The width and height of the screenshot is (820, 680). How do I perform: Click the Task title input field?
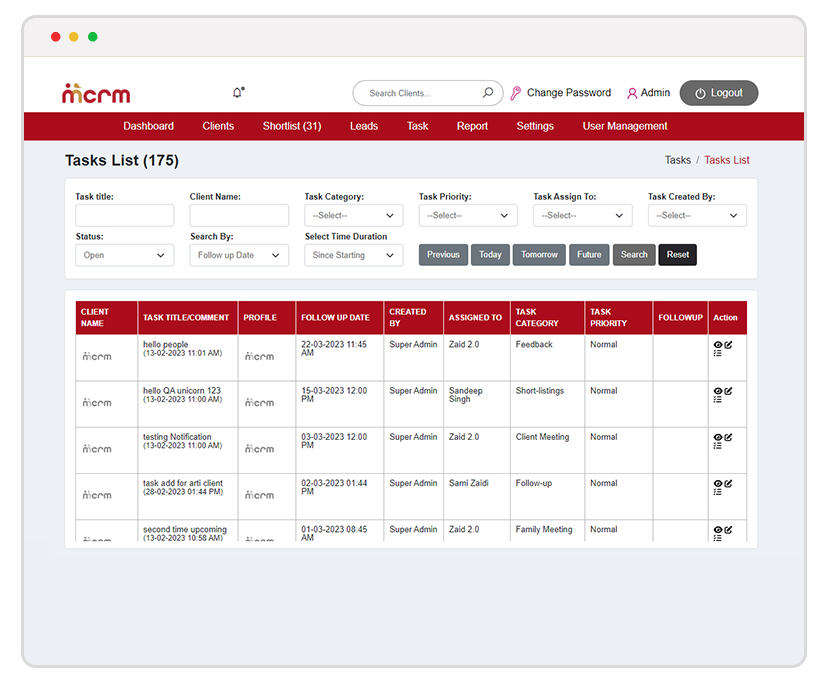[x=124, y=215]
